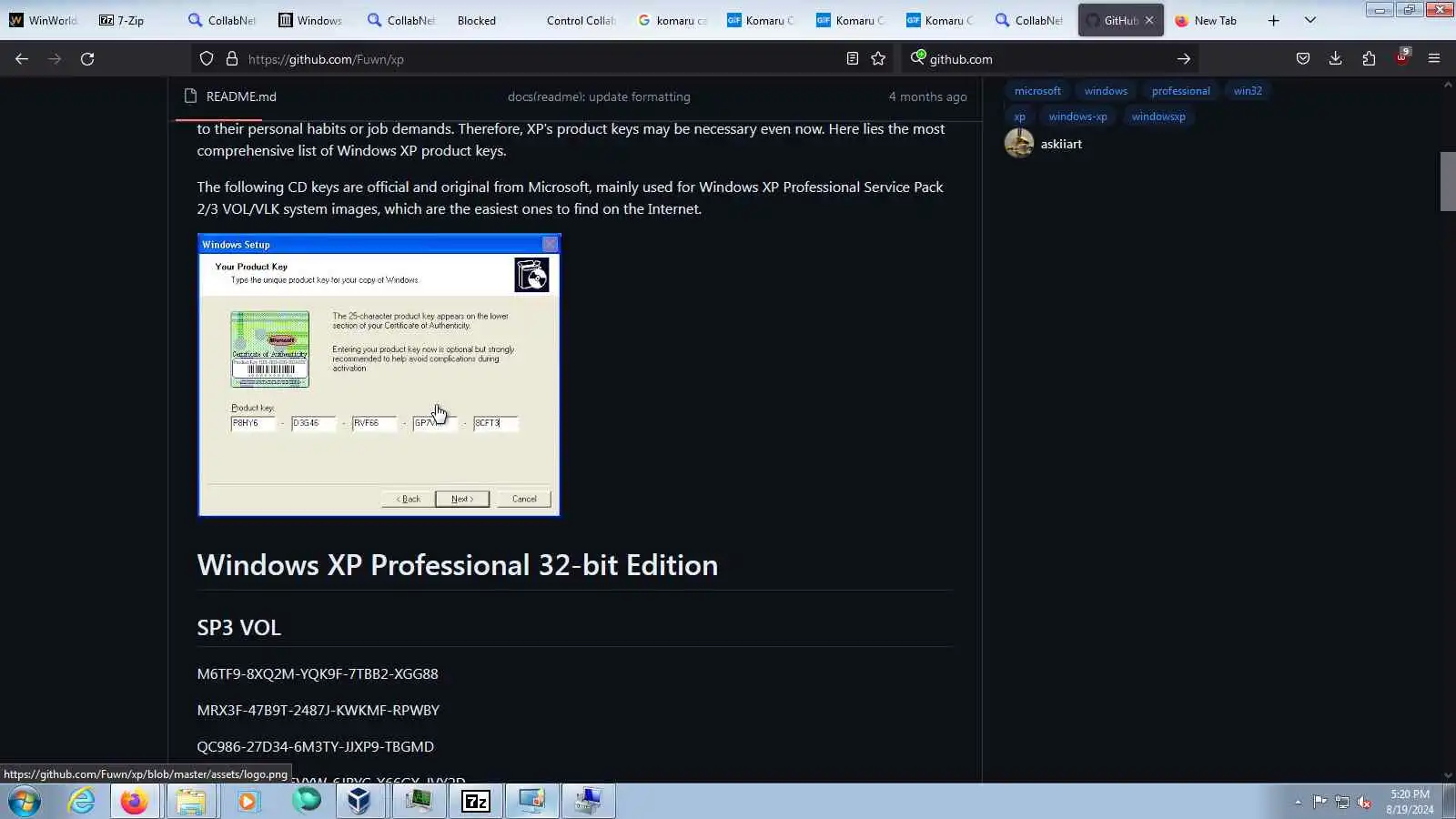The width and height of the screenshot is (1456, 819).
Task: Open the 7-Zip taskbar icon
Action: (476, 802)
